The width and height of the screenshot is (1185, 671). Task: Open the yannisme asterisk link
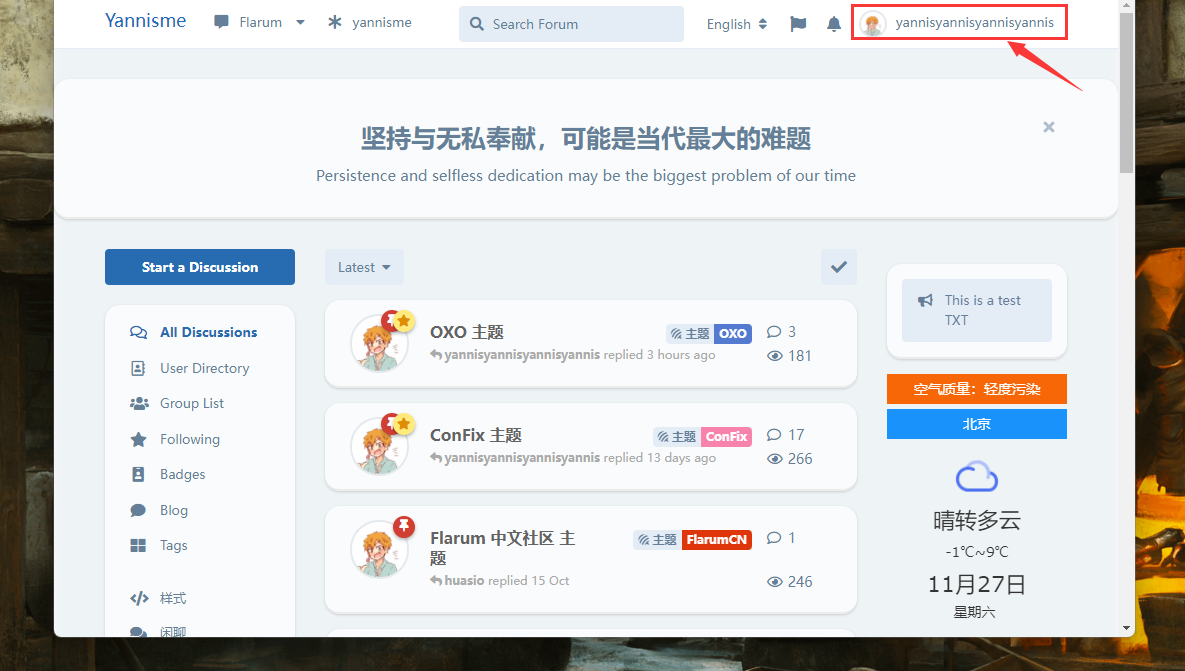(x=370, y=23)
